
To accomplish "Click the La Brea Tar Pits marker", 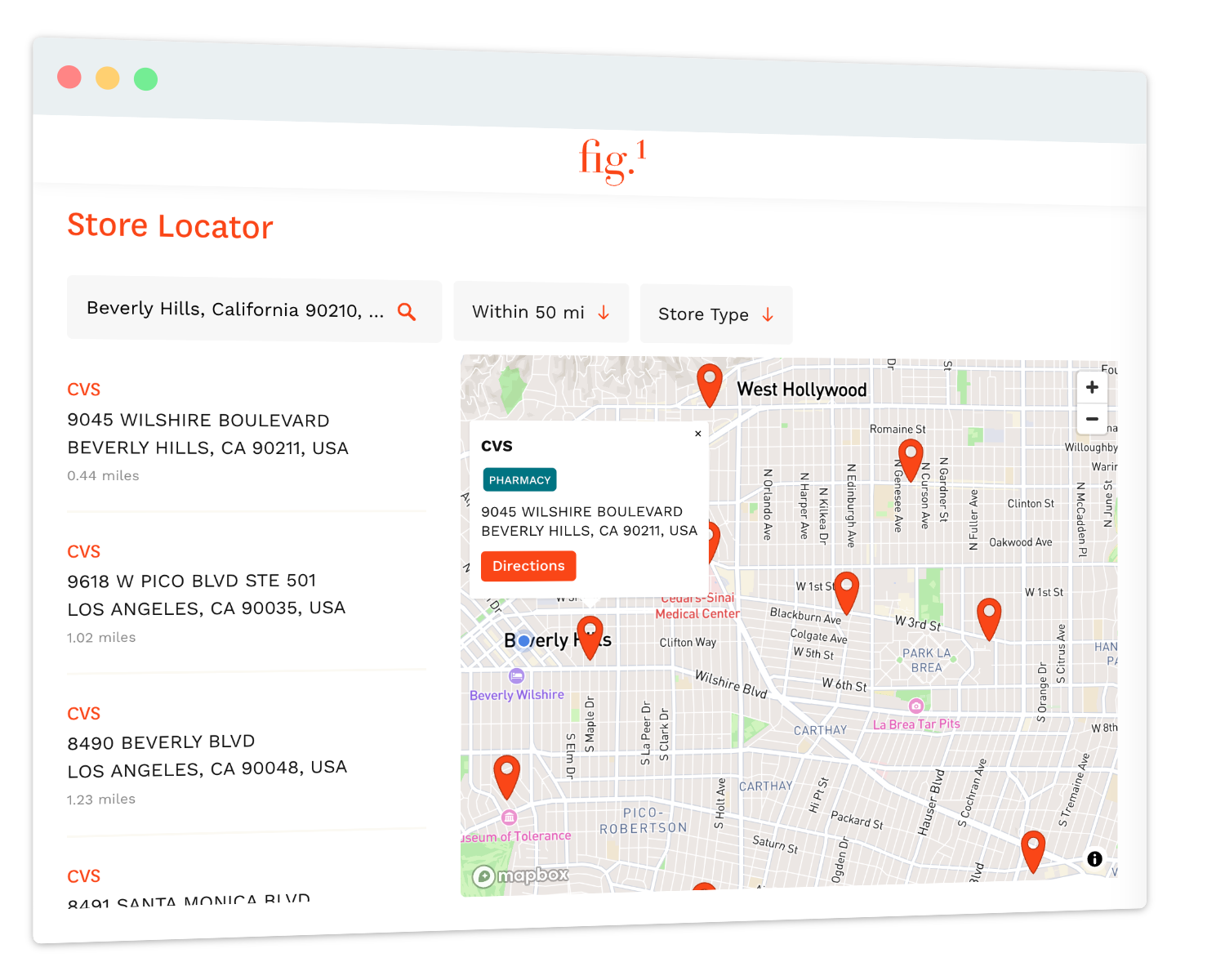I will tap(916, 706).
